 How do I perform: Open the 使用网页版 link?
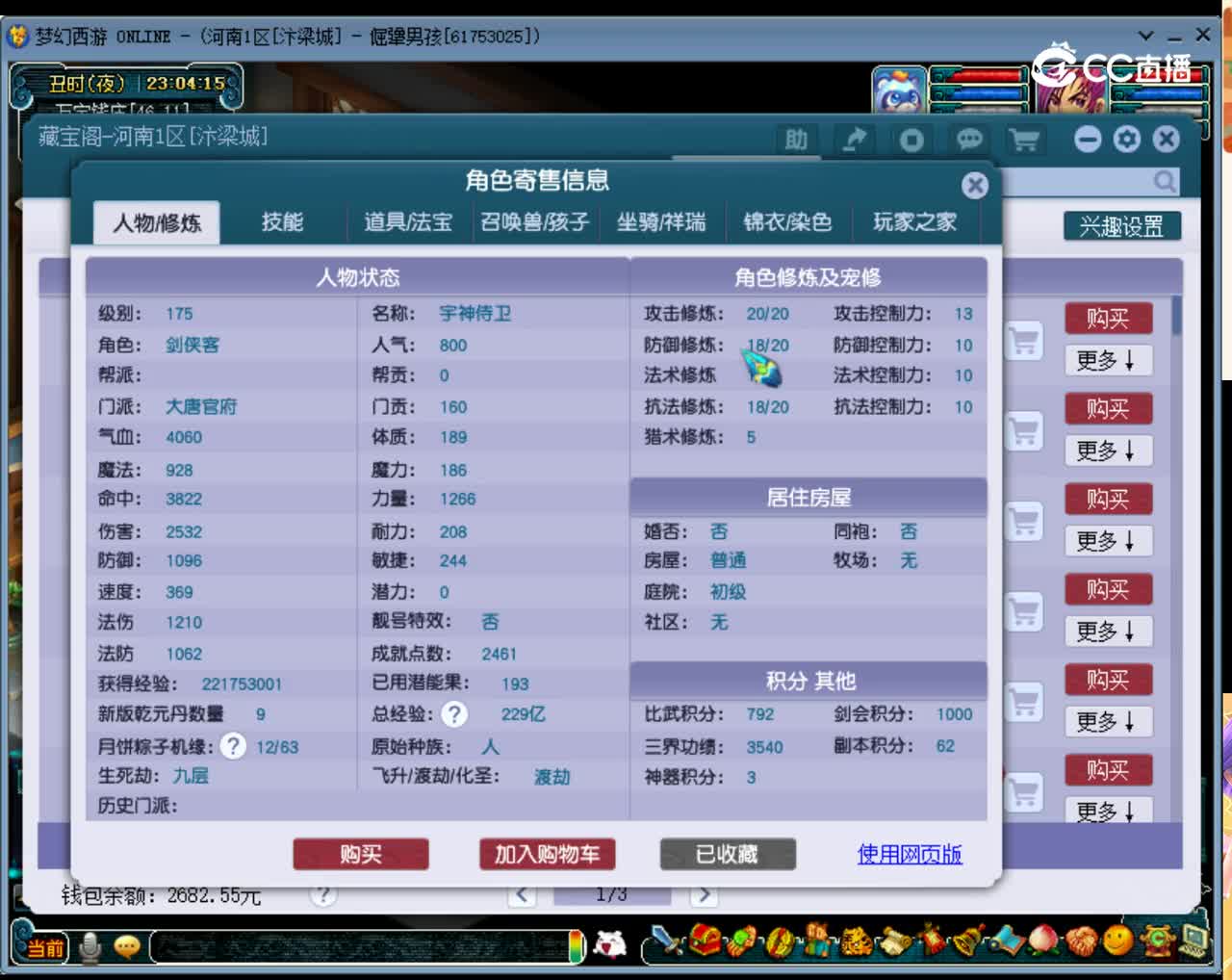(x=910, y=854)
